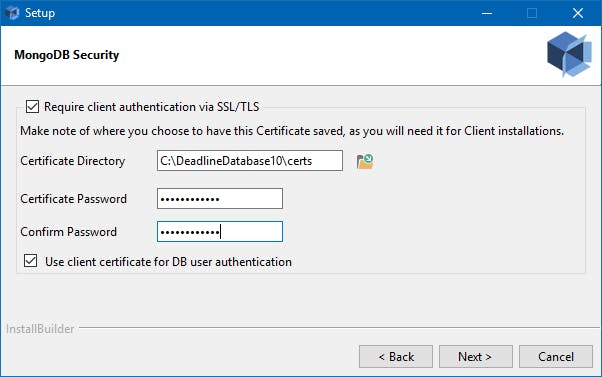
Task: Toggle Use client certificate for DB authentication
Action: click(31, 260)
